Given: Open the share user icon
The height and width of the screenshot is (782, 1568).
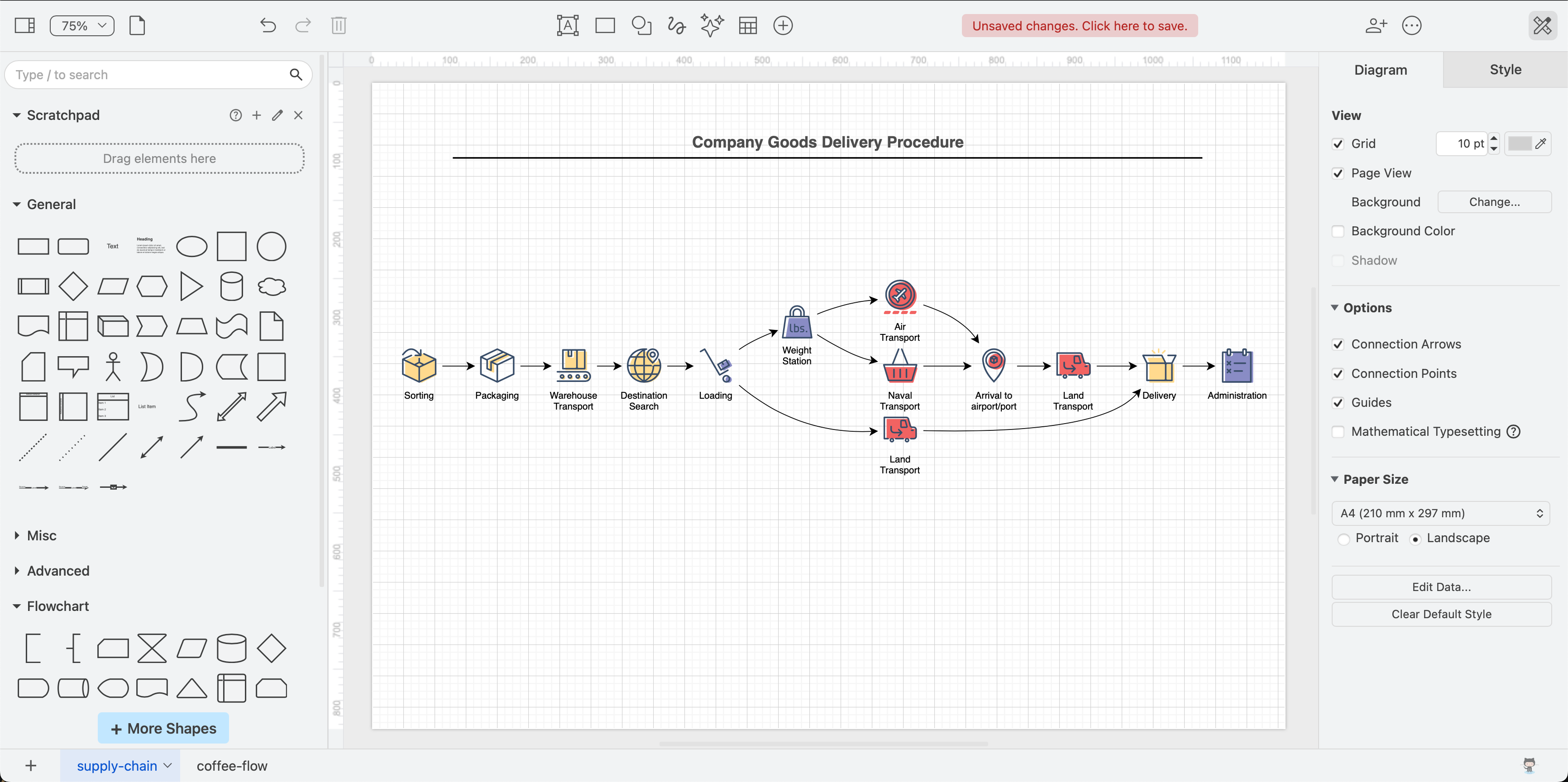Looking at the screenshot, I should tap(1376, 25).
